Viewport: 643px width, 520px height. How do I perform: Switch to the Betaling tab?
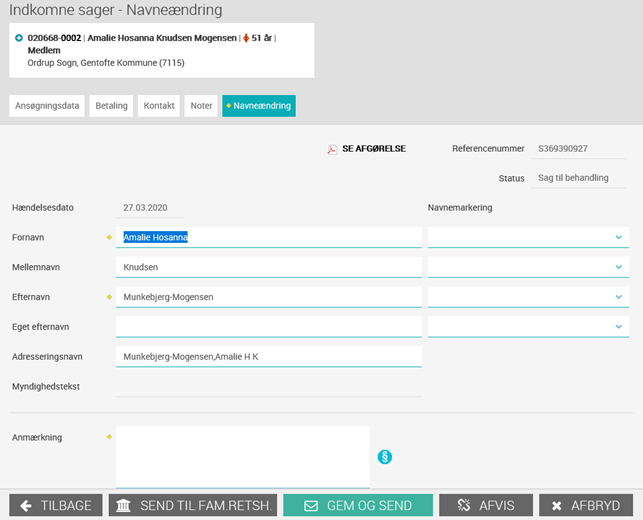coord(111,106)
